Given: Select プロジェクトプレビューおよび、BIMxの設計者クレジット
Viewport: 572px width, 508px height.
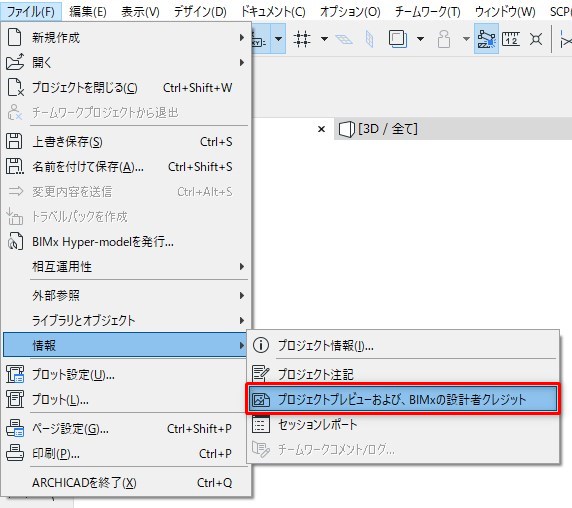Looking at the screenshot, I should coord(403,399).
